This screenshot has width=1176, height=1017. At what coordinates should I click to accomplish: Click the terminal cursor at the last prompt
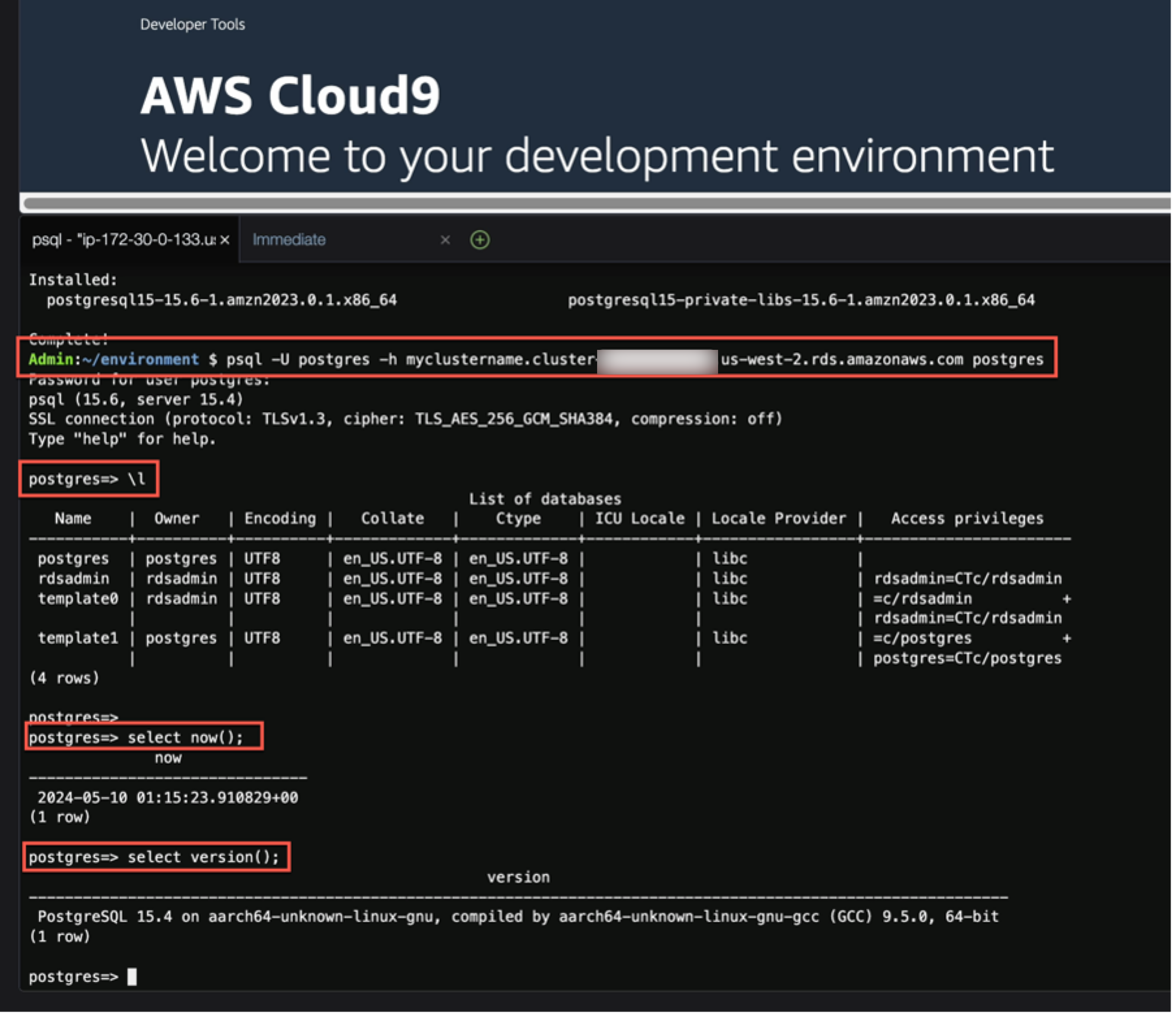[132, 977]
